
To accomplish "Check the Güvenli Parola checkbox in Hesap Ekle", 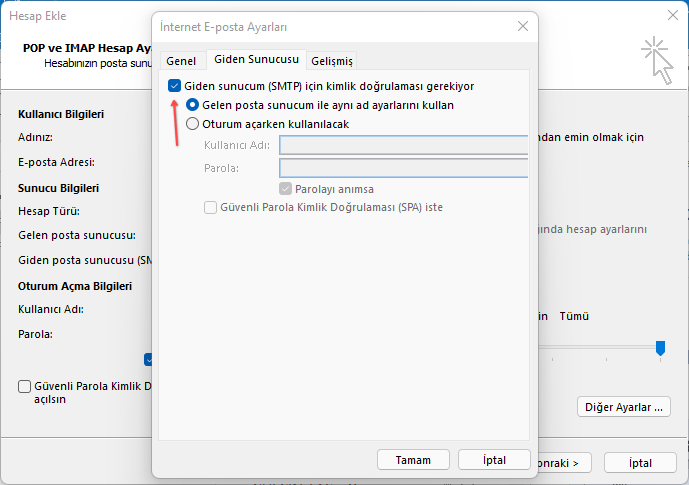I will 25,386.
